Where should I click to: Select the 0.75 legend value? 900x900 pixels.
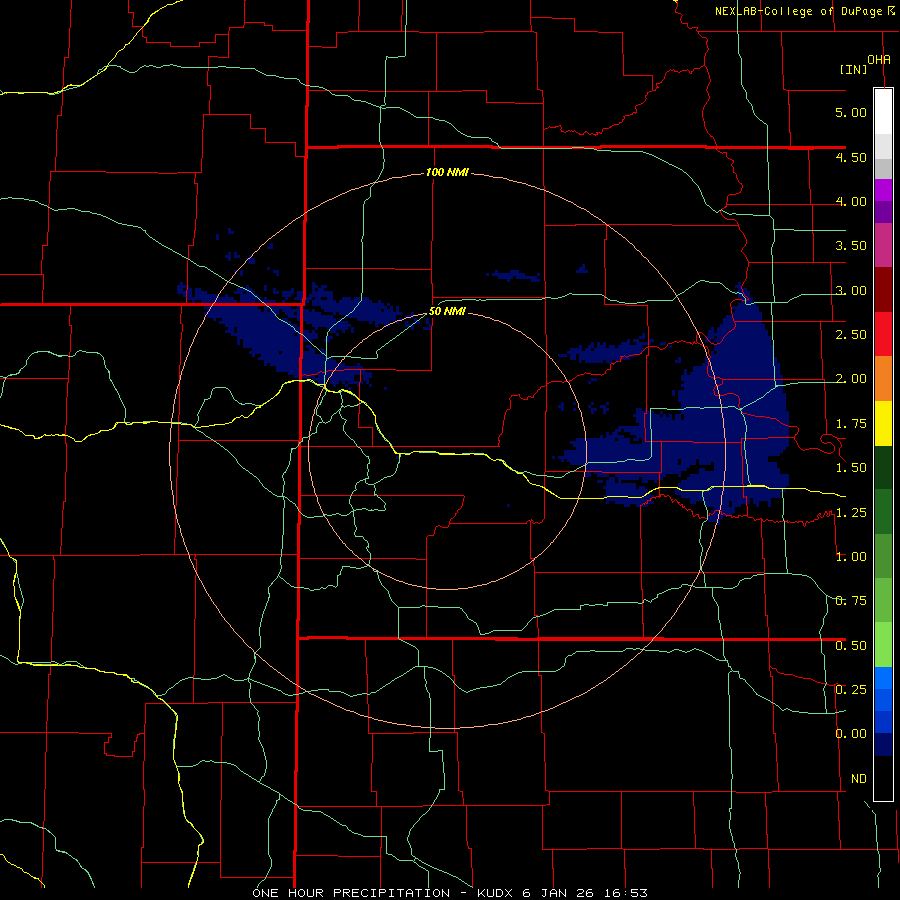click(x=851, y=601)
